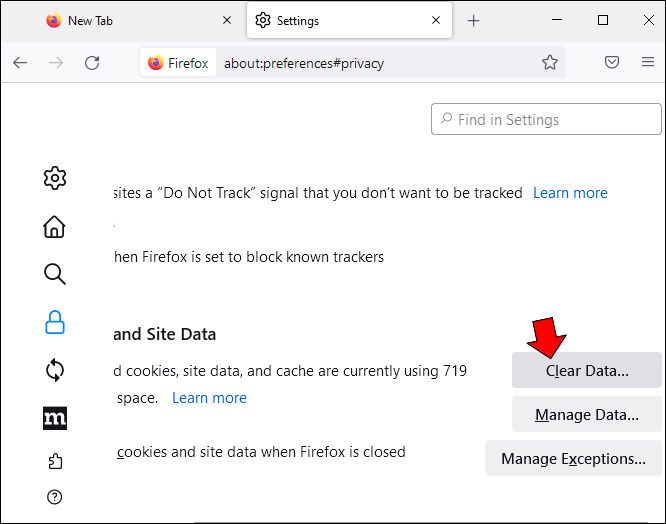
Task: Open the General settings gear icon
Action: [x=55, y=179]
